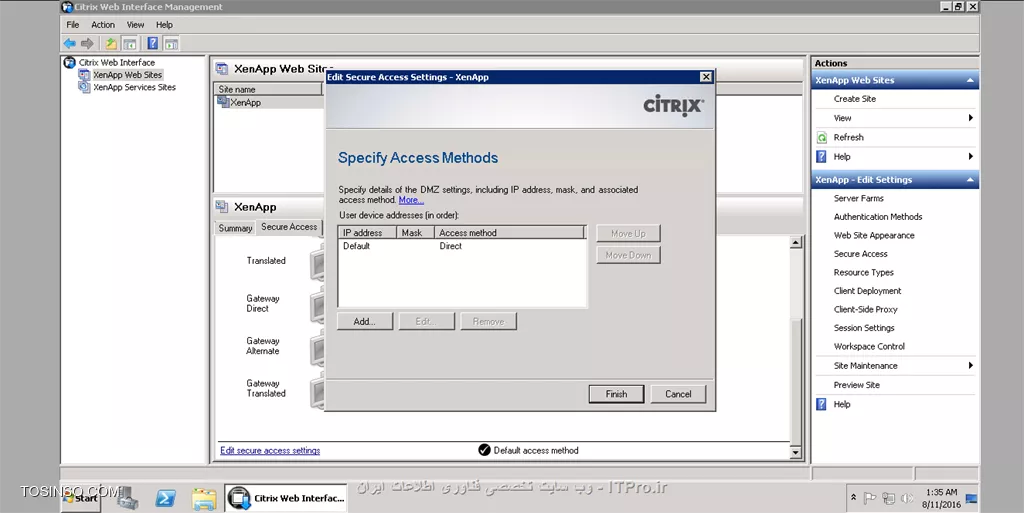1024x513 pixels.
Task: Click Authentication Methods action
Action: pos(878,217)
